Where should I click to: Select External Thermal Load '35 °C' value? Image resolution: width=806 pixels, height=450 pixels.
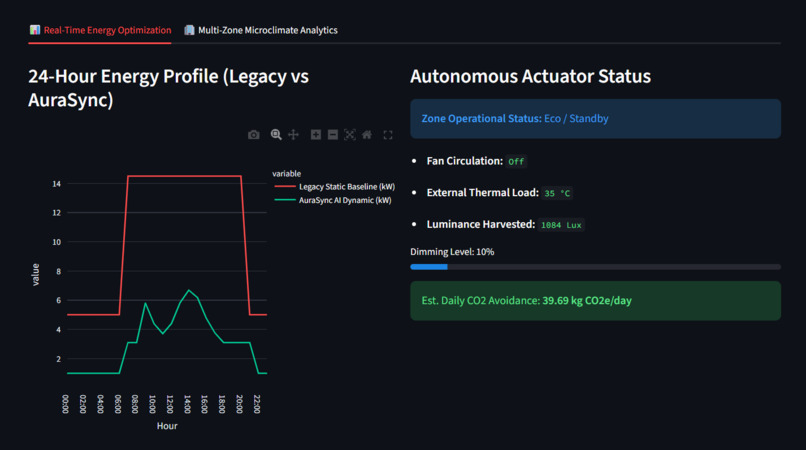(x=557, y=193)
